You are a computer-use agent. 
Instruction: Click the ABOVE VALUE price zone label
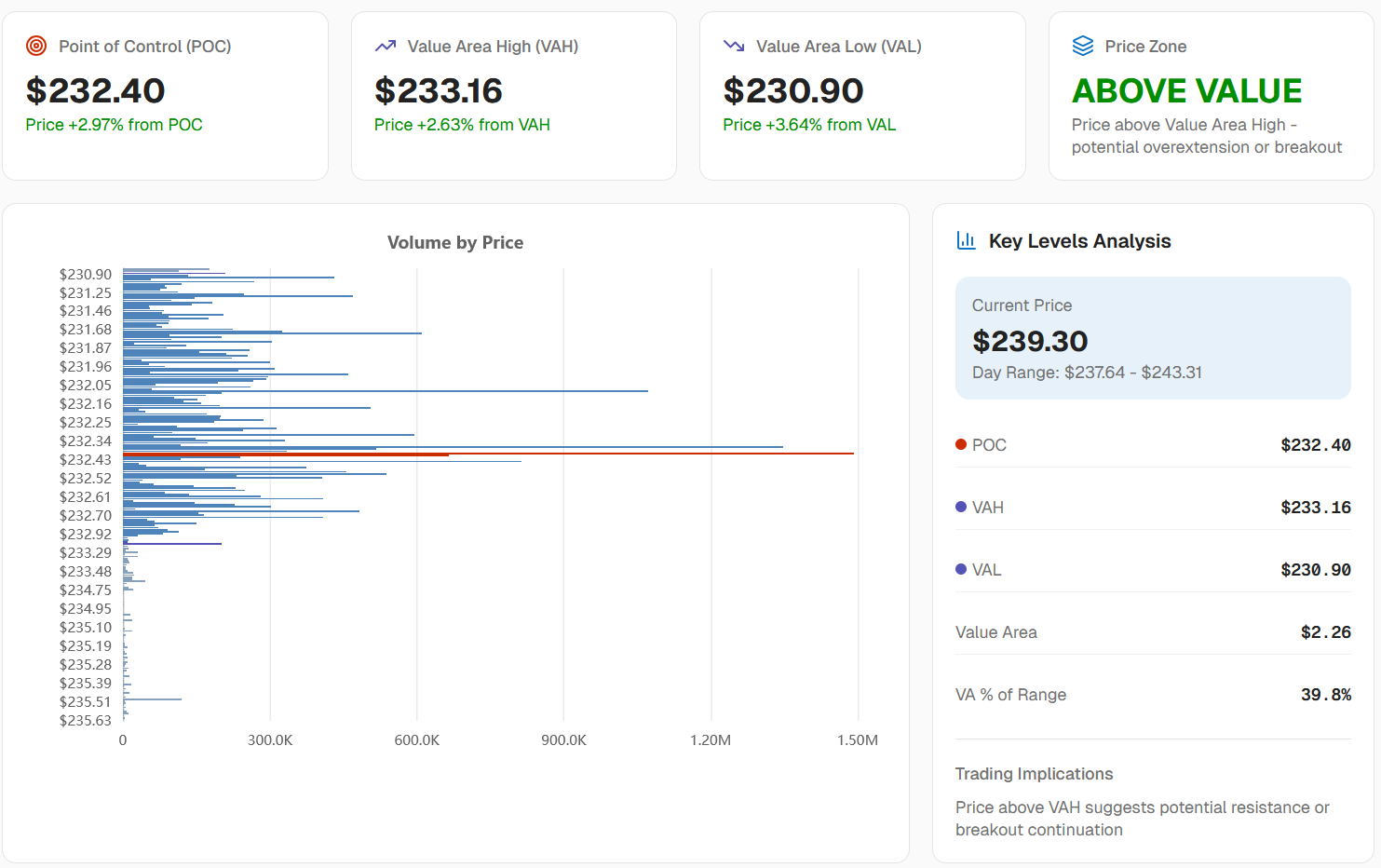[x=1186, y=90]
